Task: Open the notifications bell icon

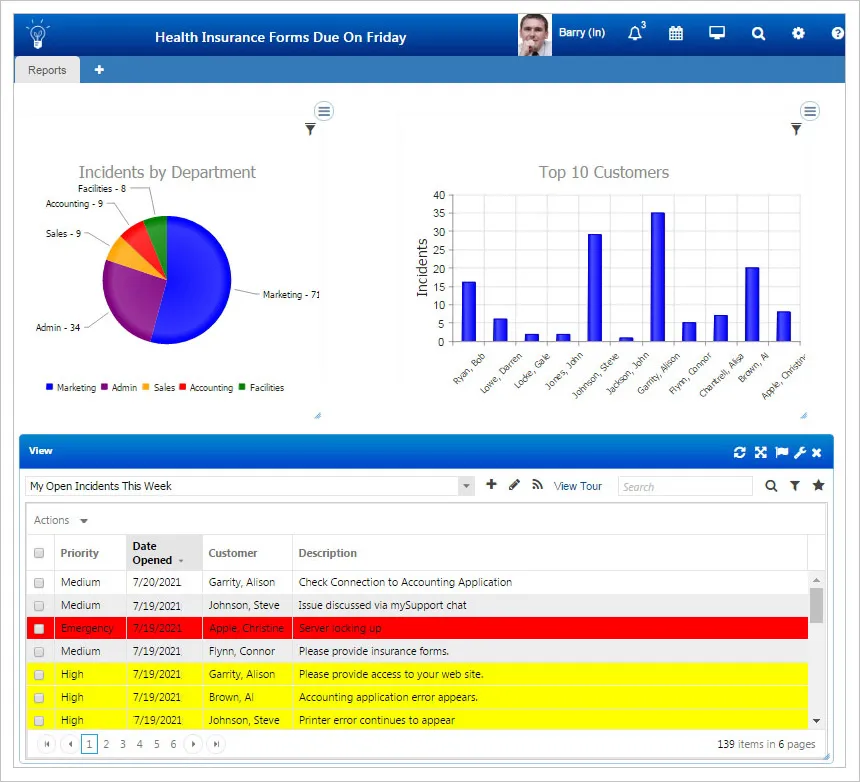Action: pos(635,34)
